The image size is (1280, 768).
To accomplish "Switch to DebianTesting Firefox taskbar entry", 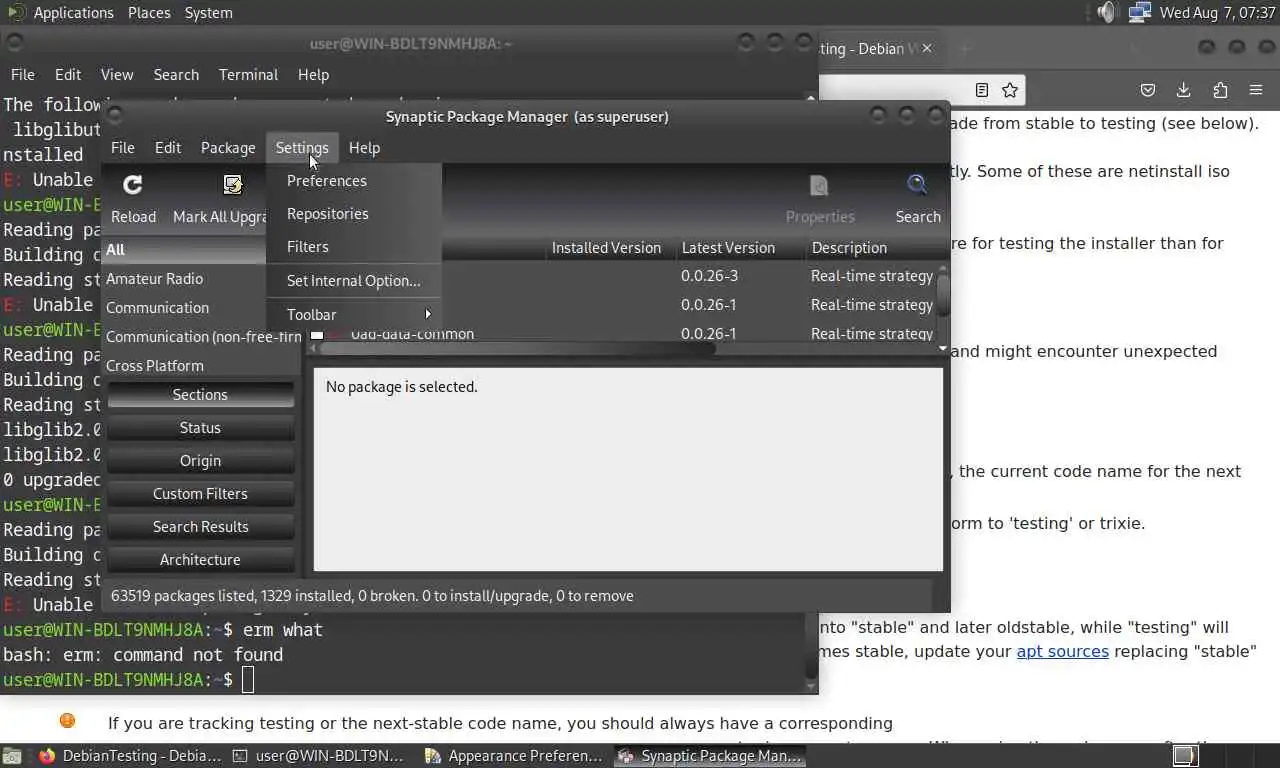I will (x=130, y=756).
